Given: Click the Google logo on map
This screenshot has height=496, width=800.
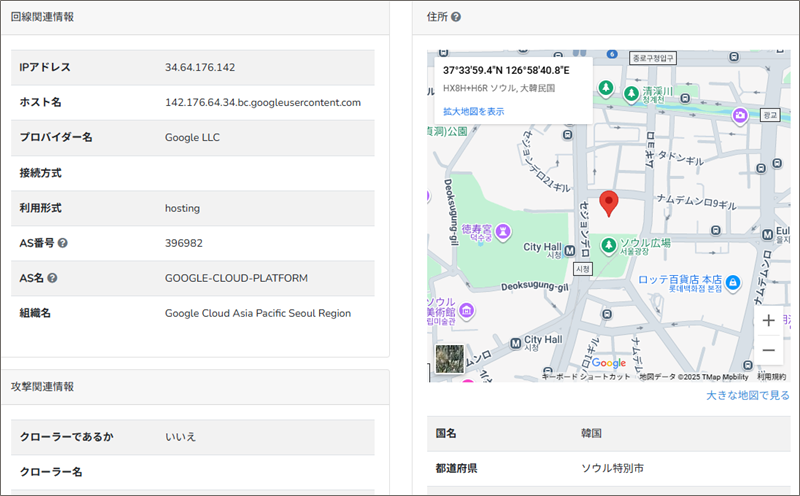Looking at the screenshot, I should point(608,363).
